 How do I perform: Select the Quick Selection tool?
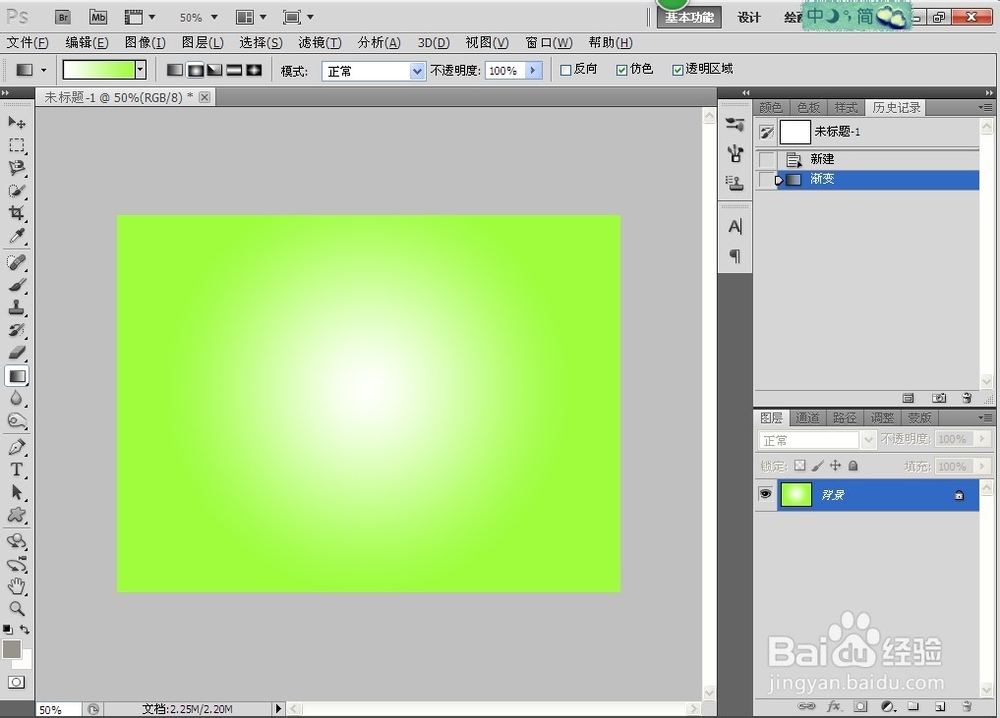pyautogui.click(x=17, y=190)
